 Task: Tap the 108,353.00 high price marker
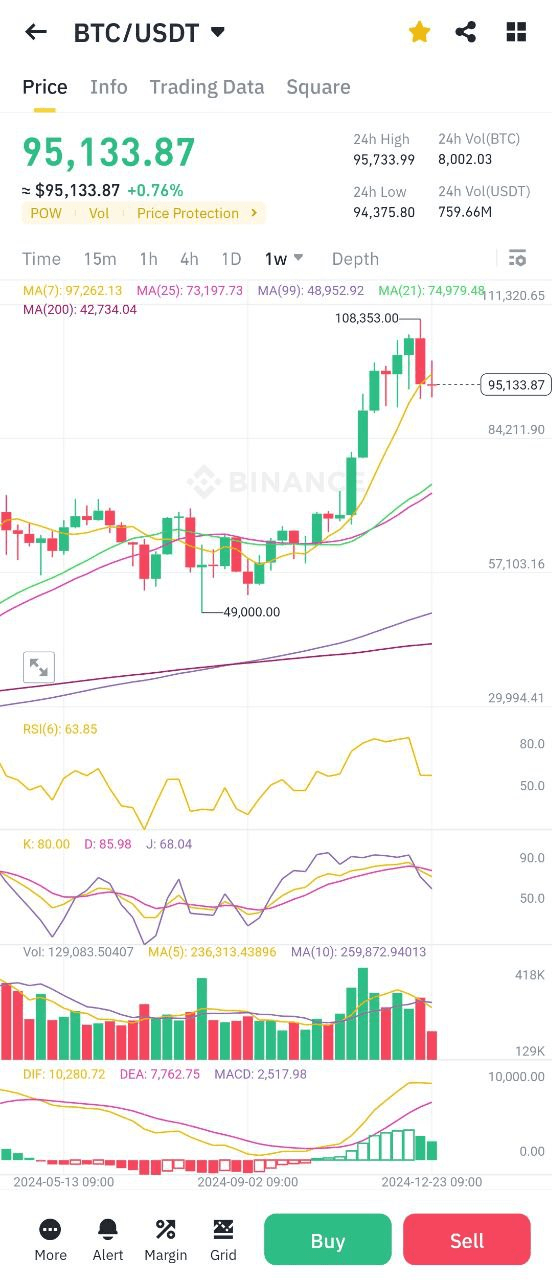tap(367, 319)
